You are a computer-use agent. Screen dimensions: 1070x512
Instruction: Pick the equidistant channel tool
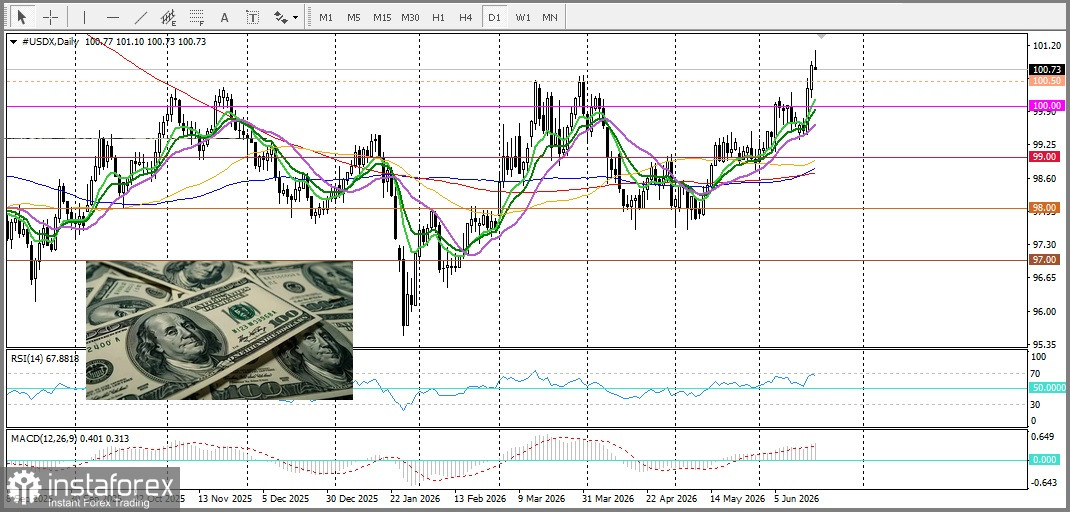point(169,16)
